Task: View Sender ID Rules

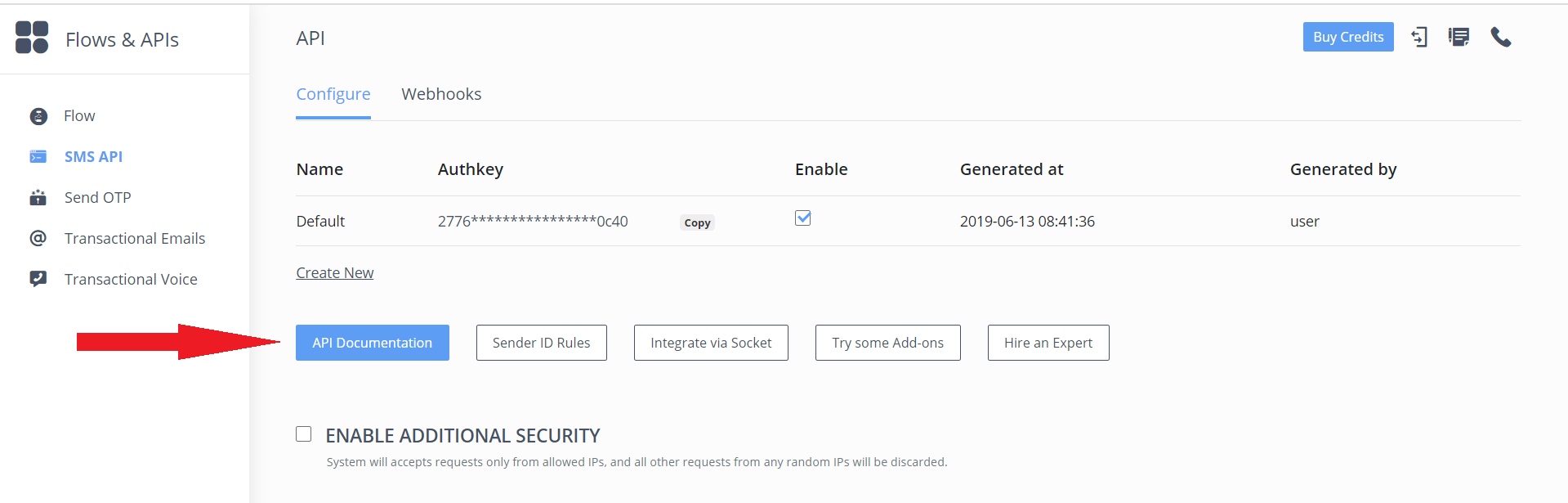Action: (542, 343)
